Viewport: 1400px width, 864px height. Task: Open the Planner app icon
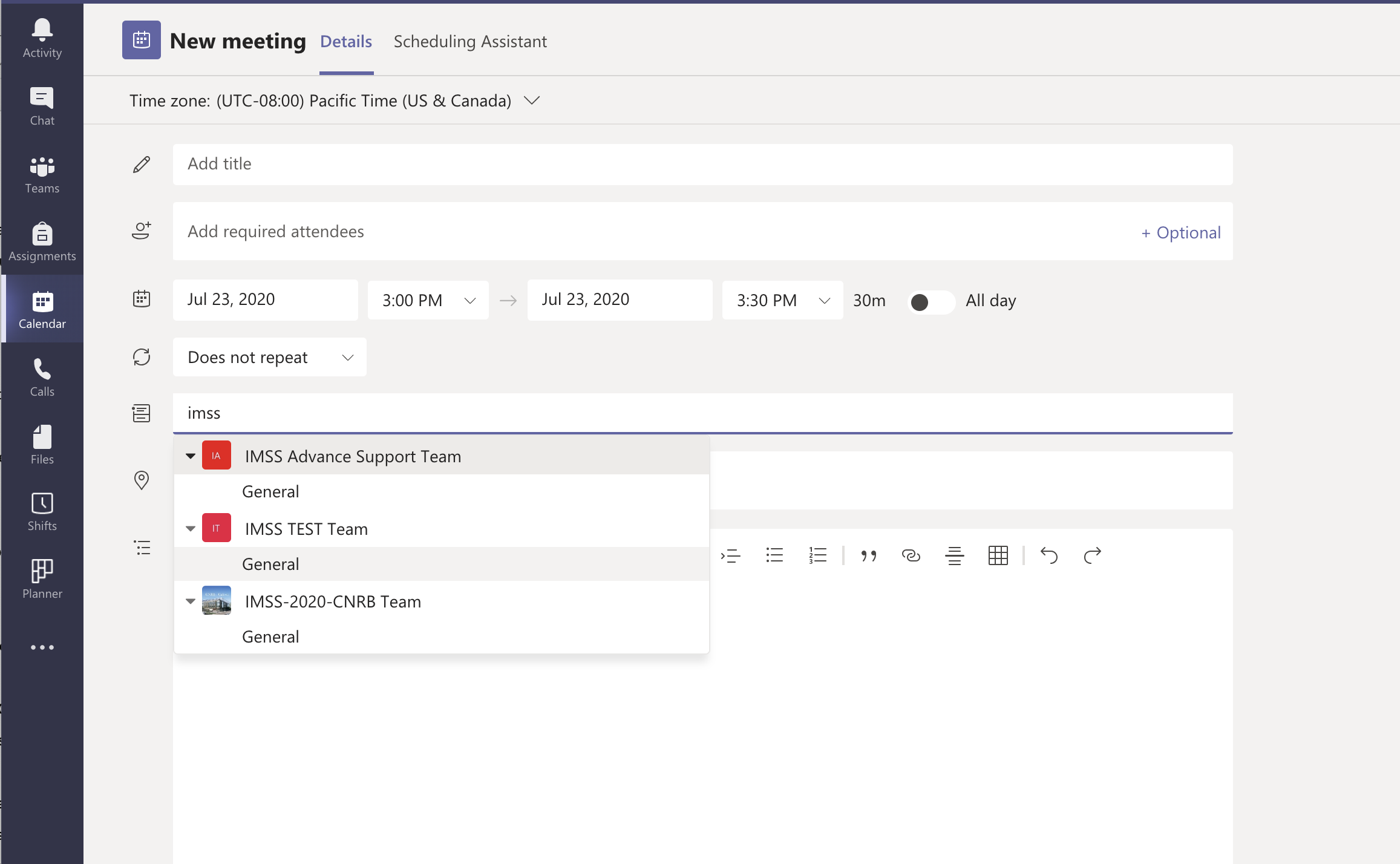(42, 579)
